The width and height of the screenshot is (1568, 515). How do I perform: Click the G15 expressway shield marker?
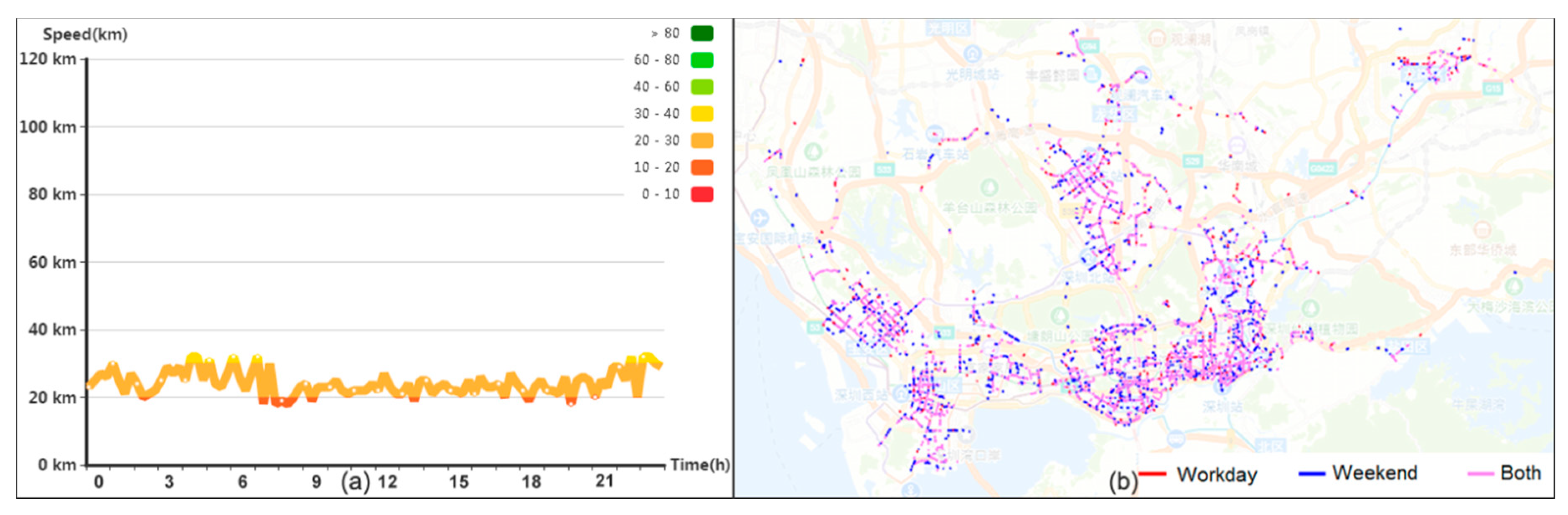pyautogui.click(x=1492, y=88)
